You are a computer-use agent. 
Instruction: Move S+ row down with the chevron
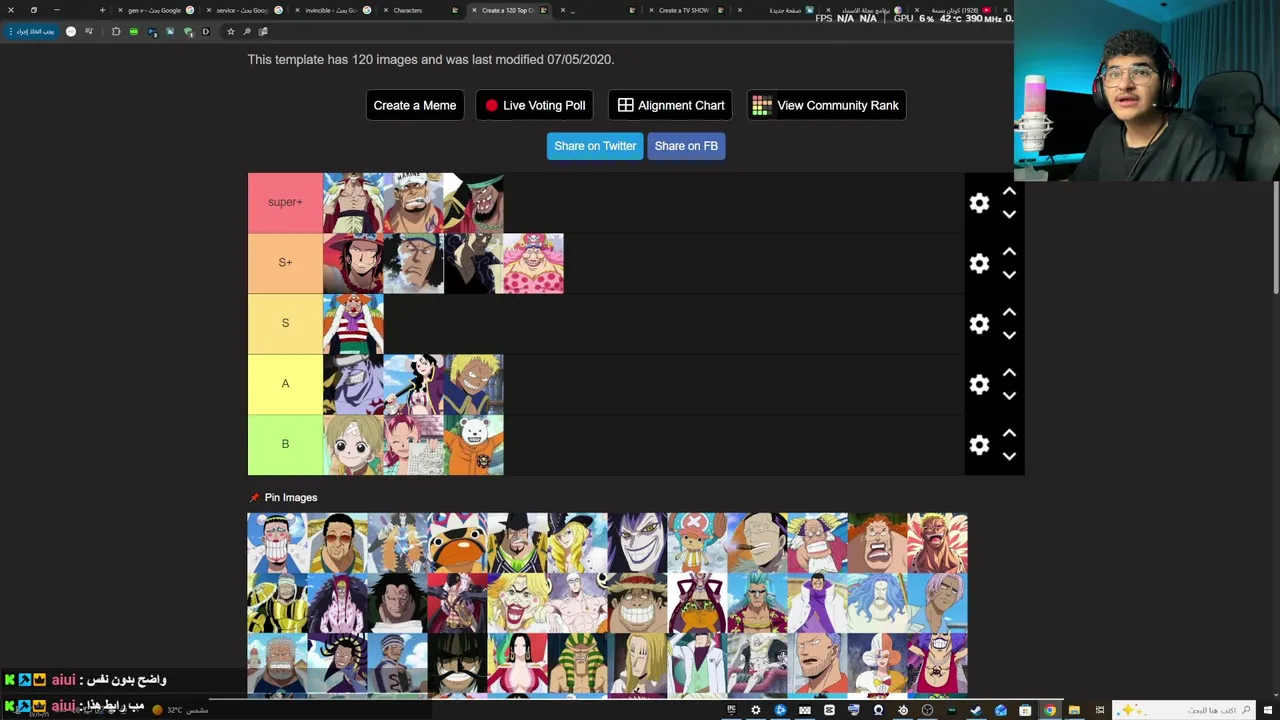point(1009,274)
